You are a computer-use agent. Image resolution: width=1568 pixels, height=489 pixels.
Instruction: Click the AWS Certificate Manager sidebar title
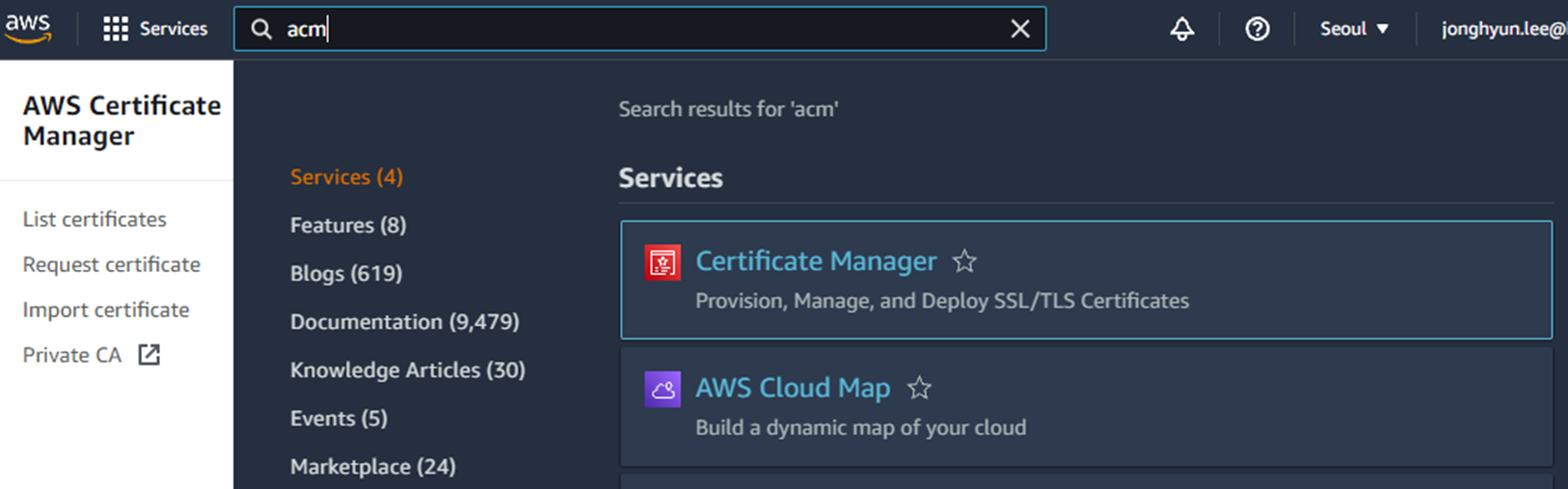pyautogui.click(x=122, y=121)
